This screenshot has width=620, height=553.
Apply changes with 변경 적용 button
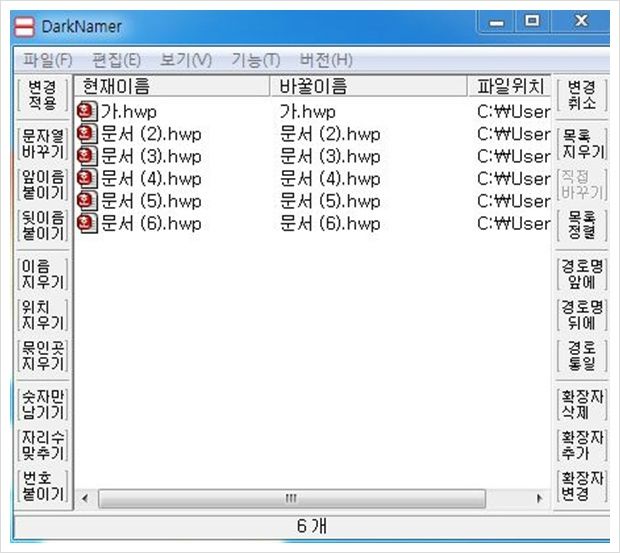[x=43, y=95]
